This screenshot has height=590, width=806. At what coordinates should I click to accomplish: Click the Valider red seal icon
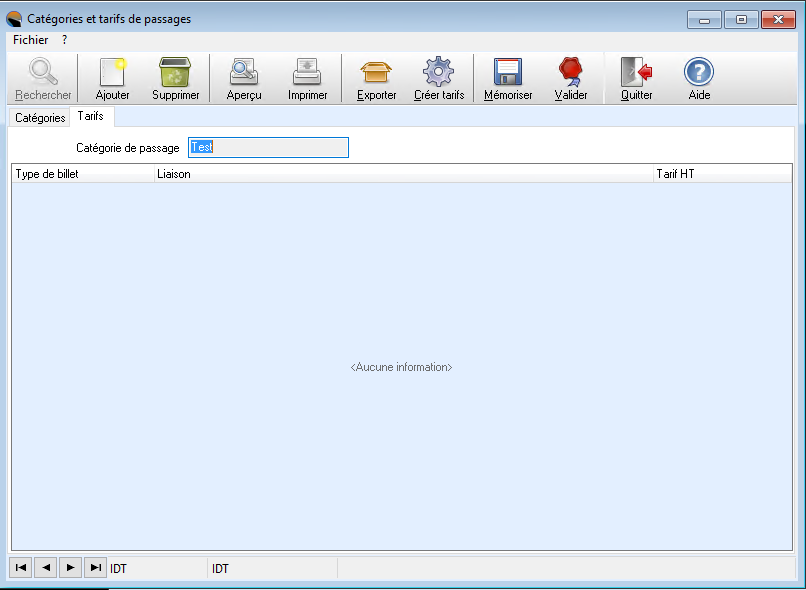(x=570, y=78)
